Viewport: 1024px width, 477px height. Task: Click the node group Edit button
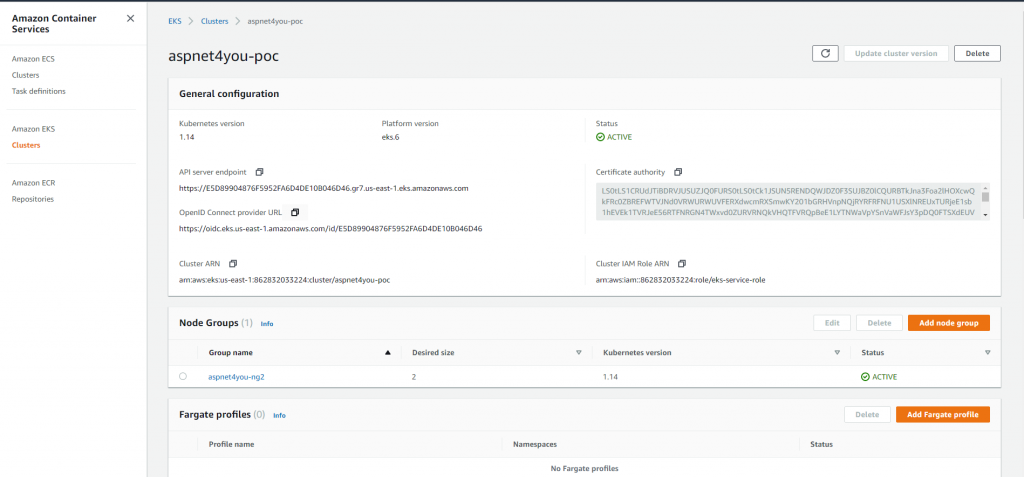(831, 323)
